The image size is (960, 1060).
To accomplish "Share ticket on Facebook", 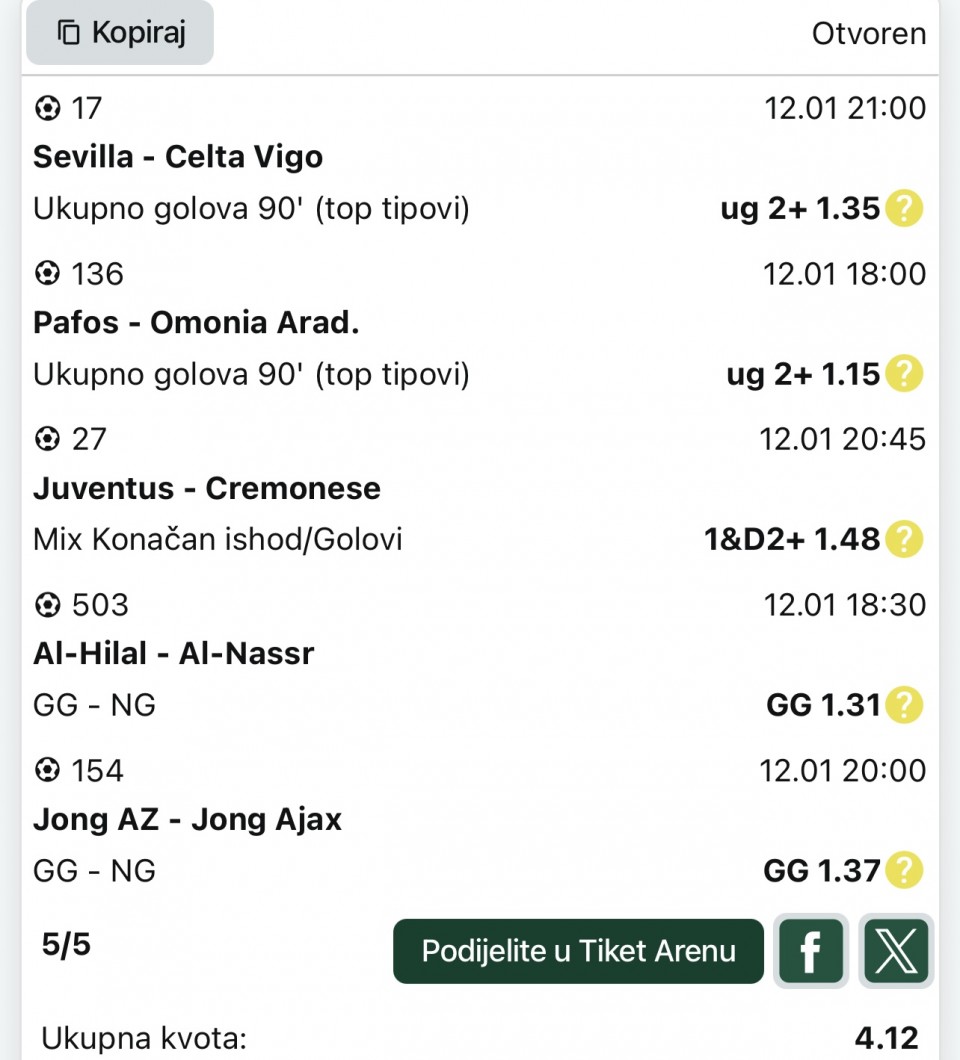I will (x=811, y=951).
